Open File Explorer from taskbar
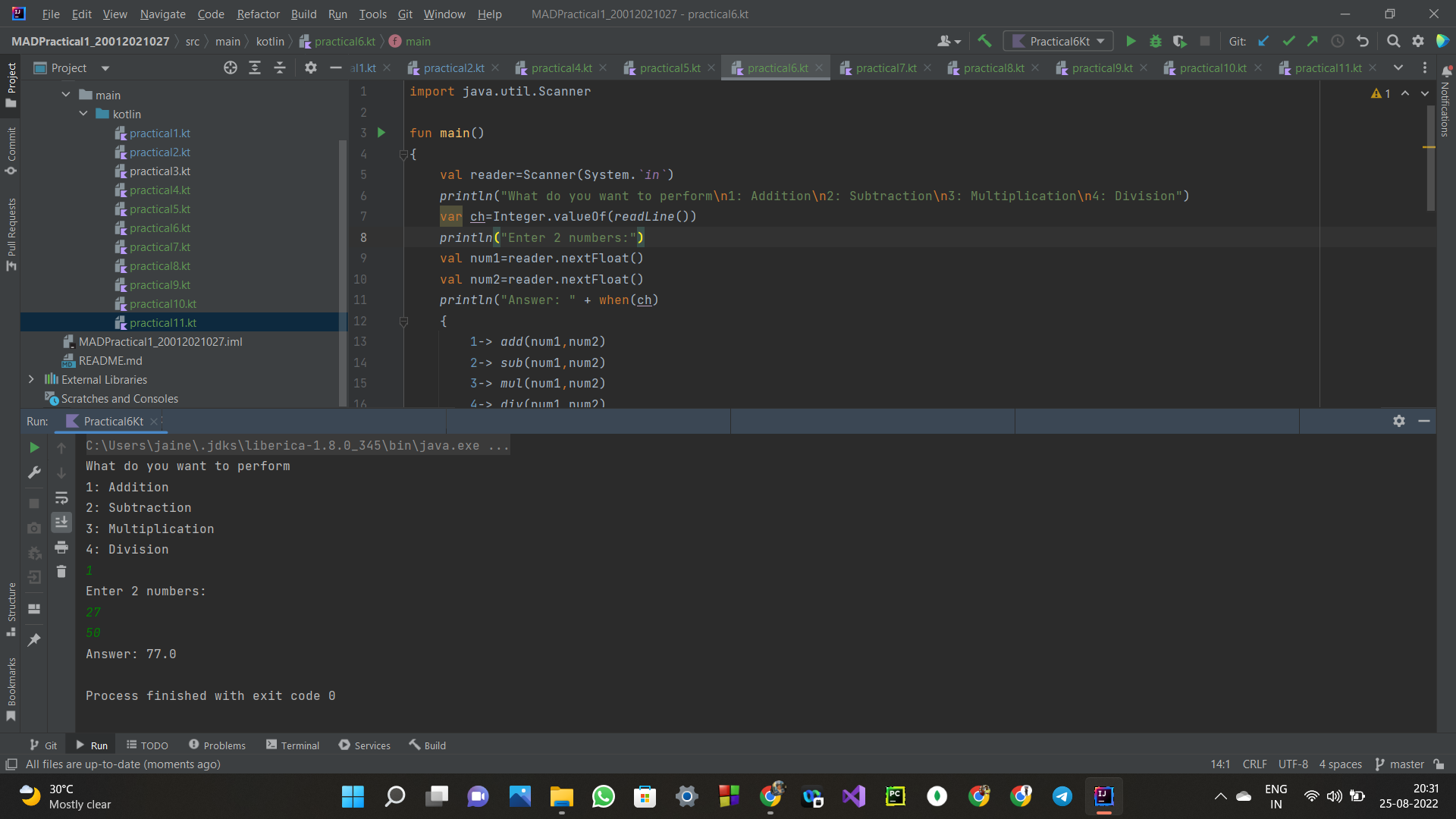The width and height of the screenshot is (1456, 819). click(x=561, y=796)
